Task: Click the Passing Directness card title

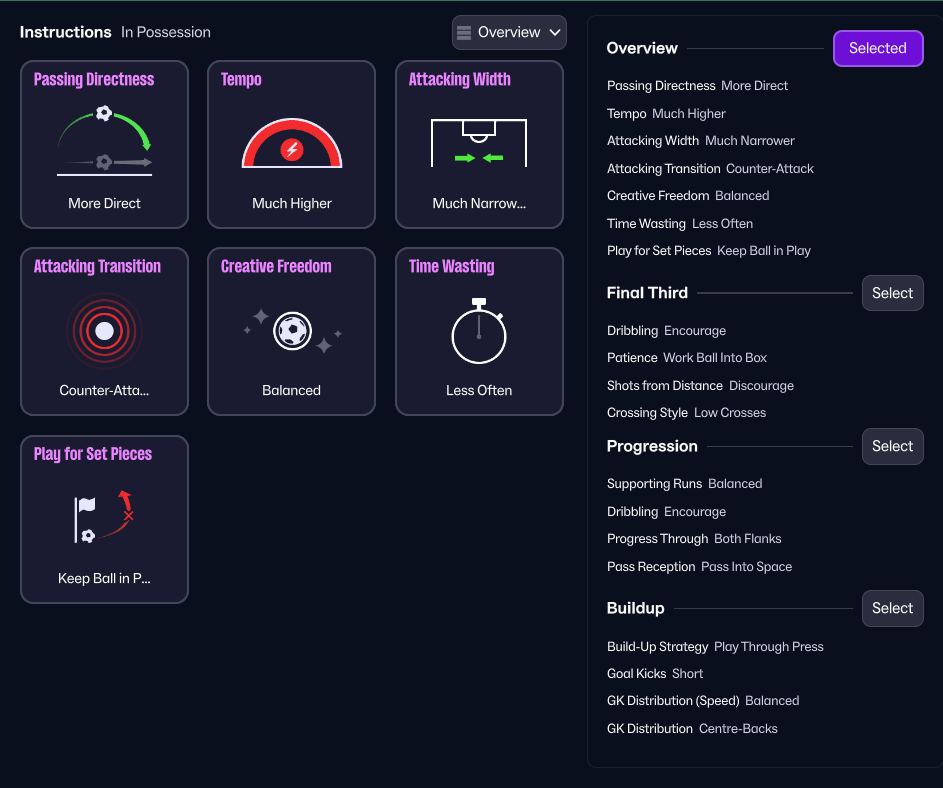Action: [x=94, y=79]
